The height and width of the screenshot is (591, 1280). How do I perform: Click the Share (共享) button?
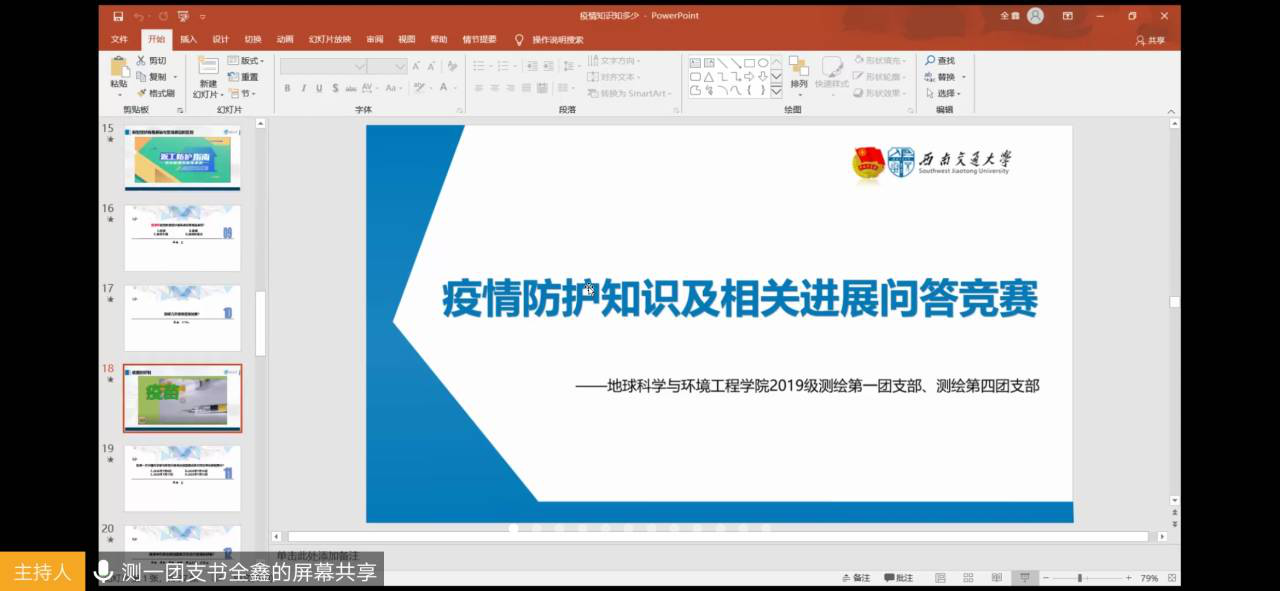click(x=1150, y=40)
